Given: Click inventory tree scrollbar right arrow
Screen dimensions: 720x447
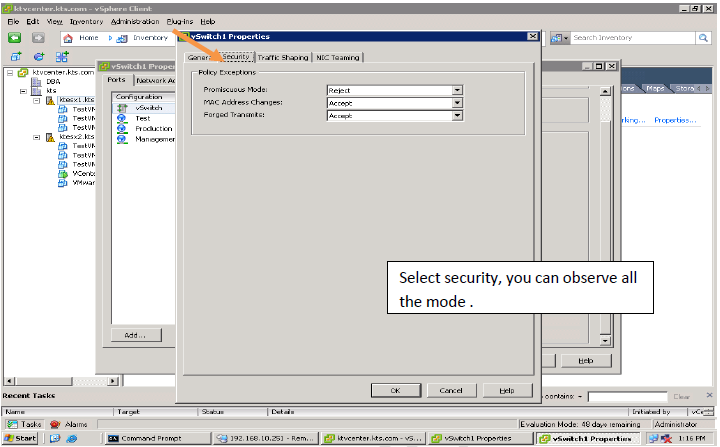Looking at the screenshot, I should tap(112, 381).
